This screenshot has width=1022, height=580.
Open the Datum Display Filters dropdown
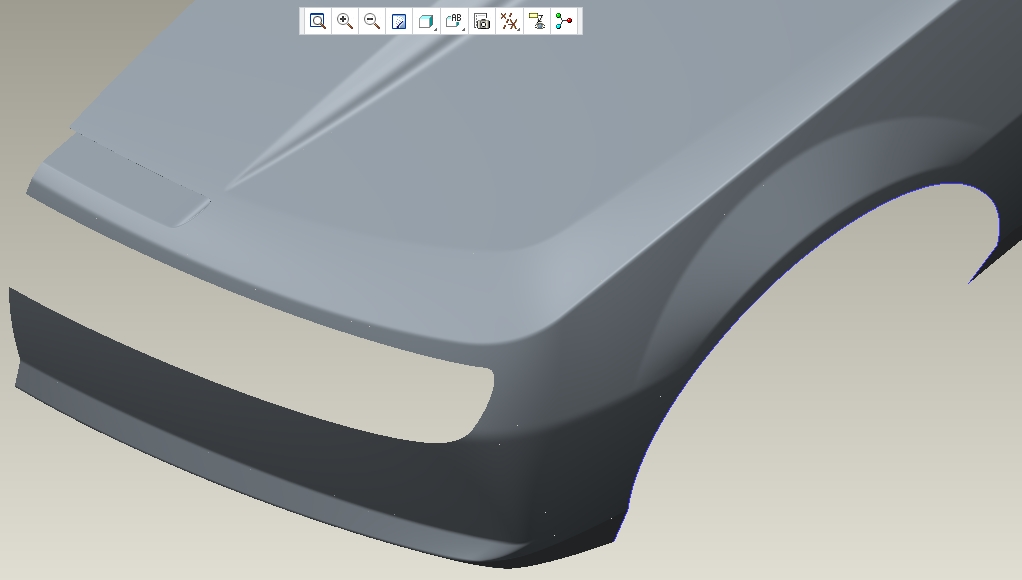[x=509, y=22]
